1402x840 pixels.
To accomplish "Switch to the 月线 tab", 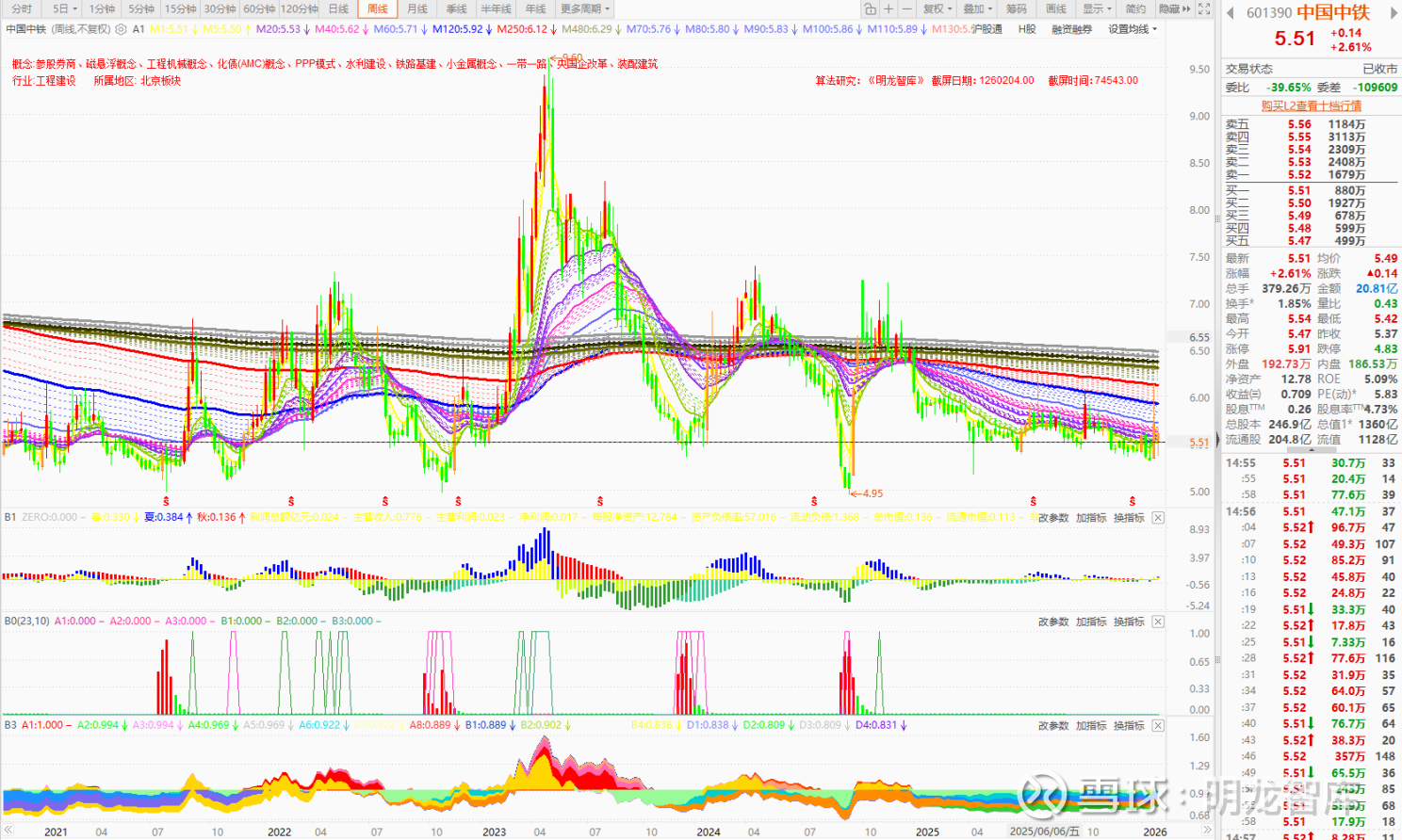I will pos(416,8).
